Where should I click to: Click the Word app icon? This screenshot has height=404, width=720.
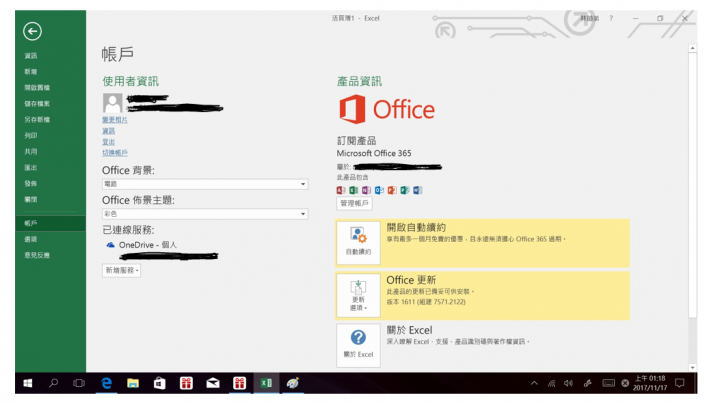pos(417,190)
